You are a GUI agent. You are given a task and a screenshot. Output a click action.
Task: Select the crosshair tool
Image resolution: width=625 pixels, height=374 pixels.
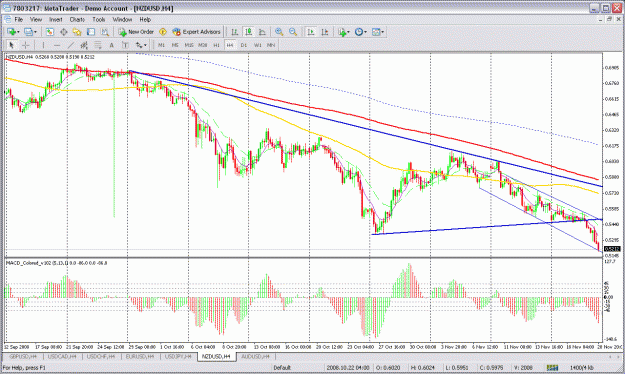tap(26, 45)
